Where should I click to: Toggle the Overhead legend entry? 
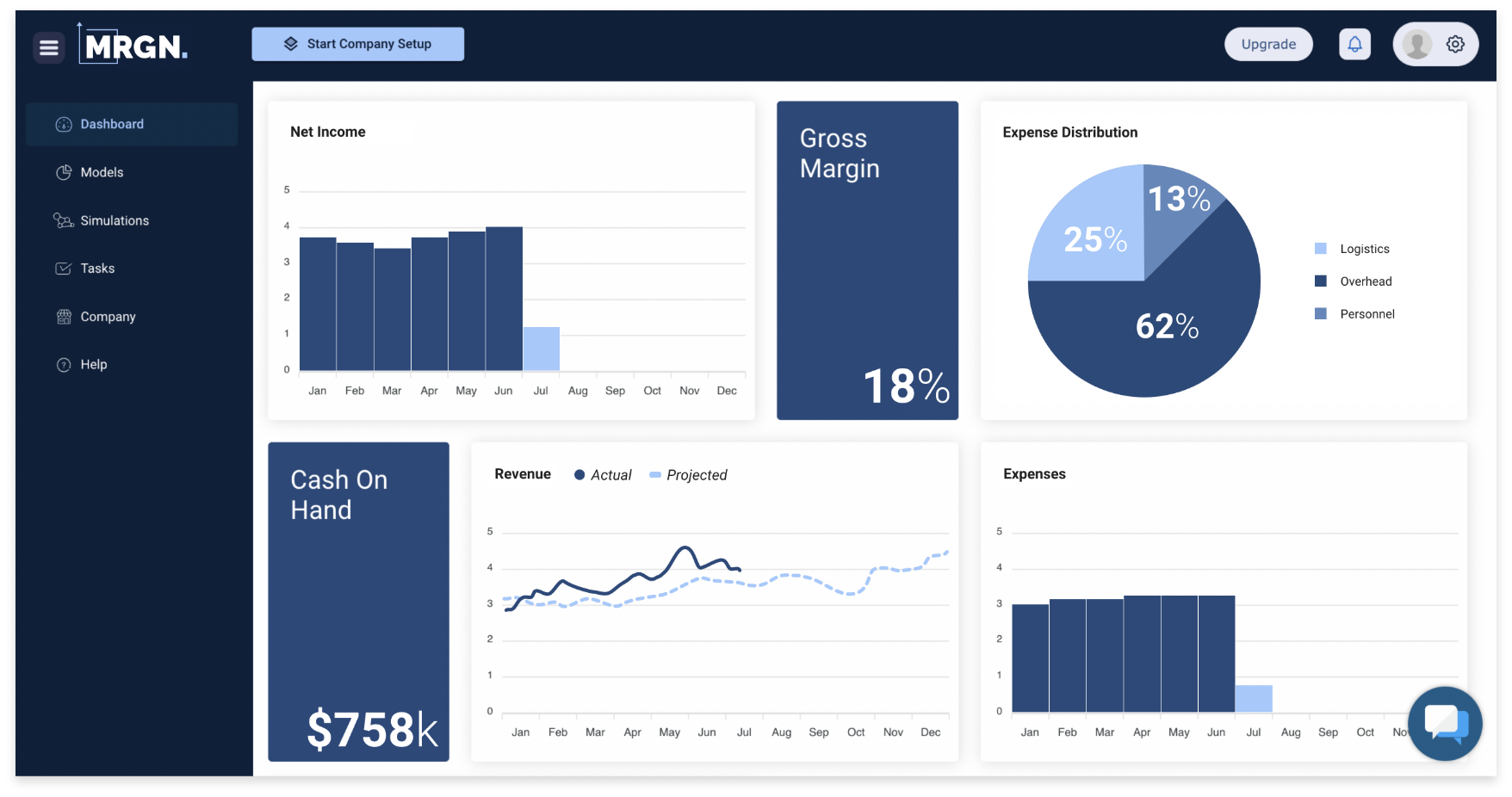coord(1365,281)
